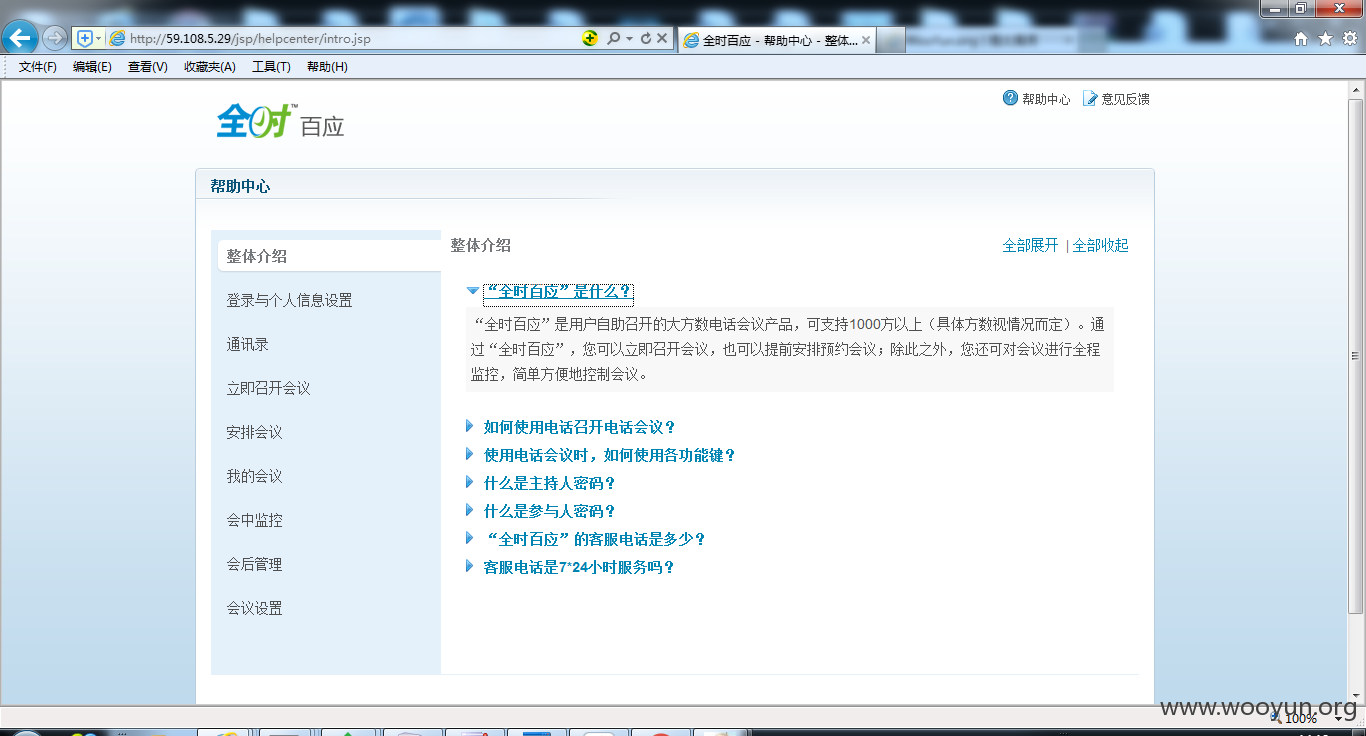Open the 查看(V) menu
Image resolution: width=1366 pixels, height=736 pixels.
pos(148,67)
